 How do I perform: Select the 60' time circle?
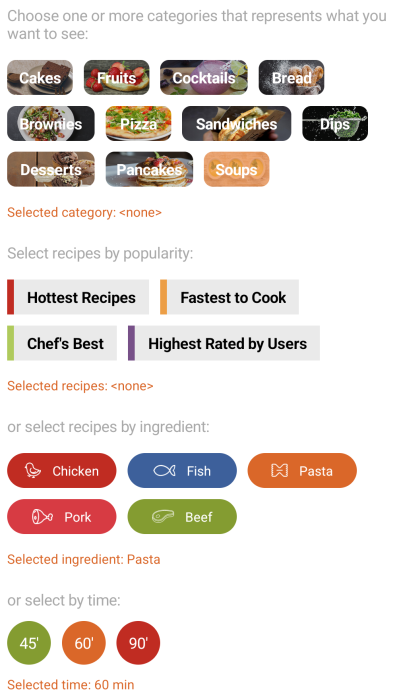click(x=84, y=643)
